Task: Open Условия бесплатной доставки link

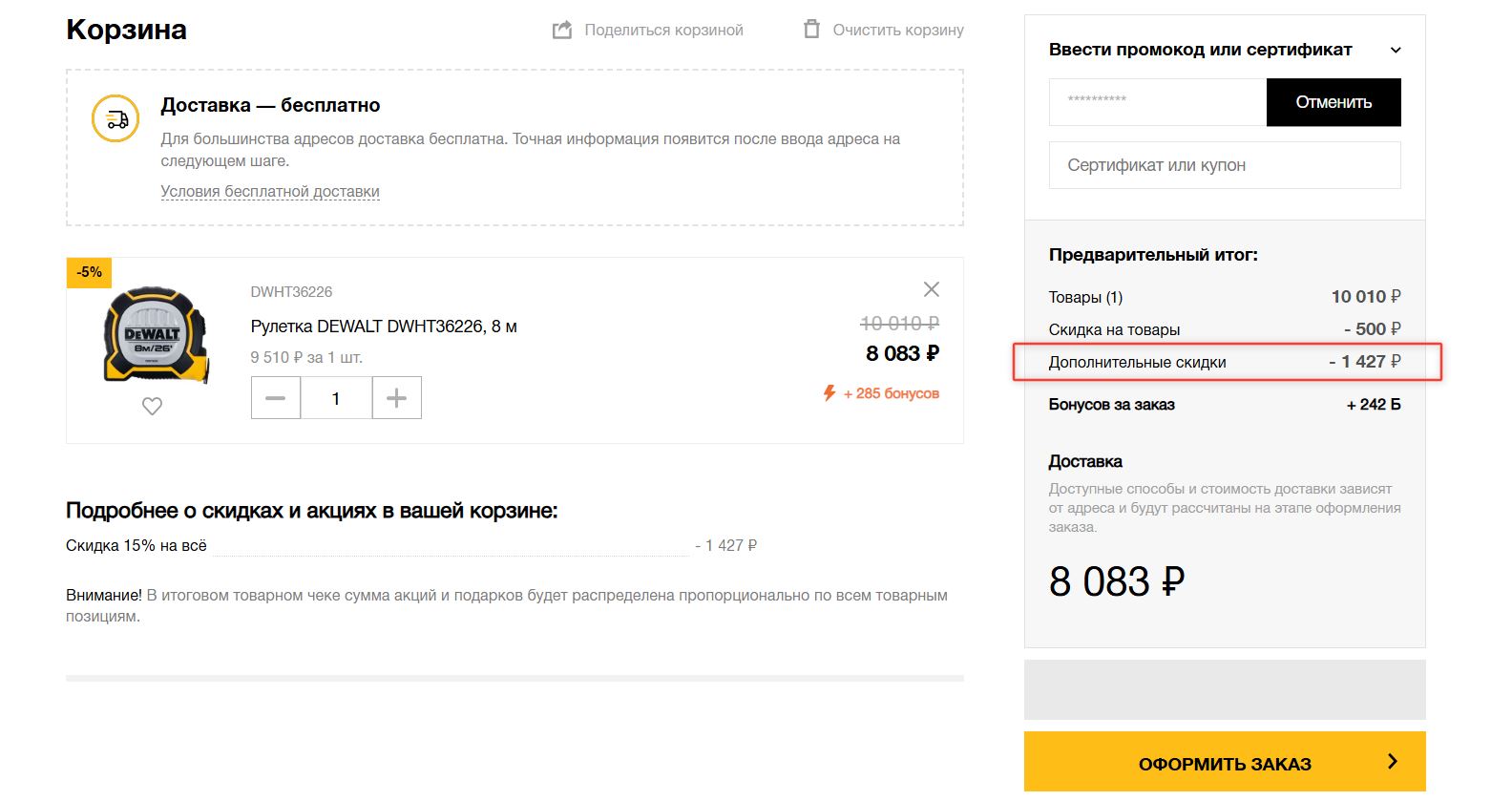Action: point(270,192)
